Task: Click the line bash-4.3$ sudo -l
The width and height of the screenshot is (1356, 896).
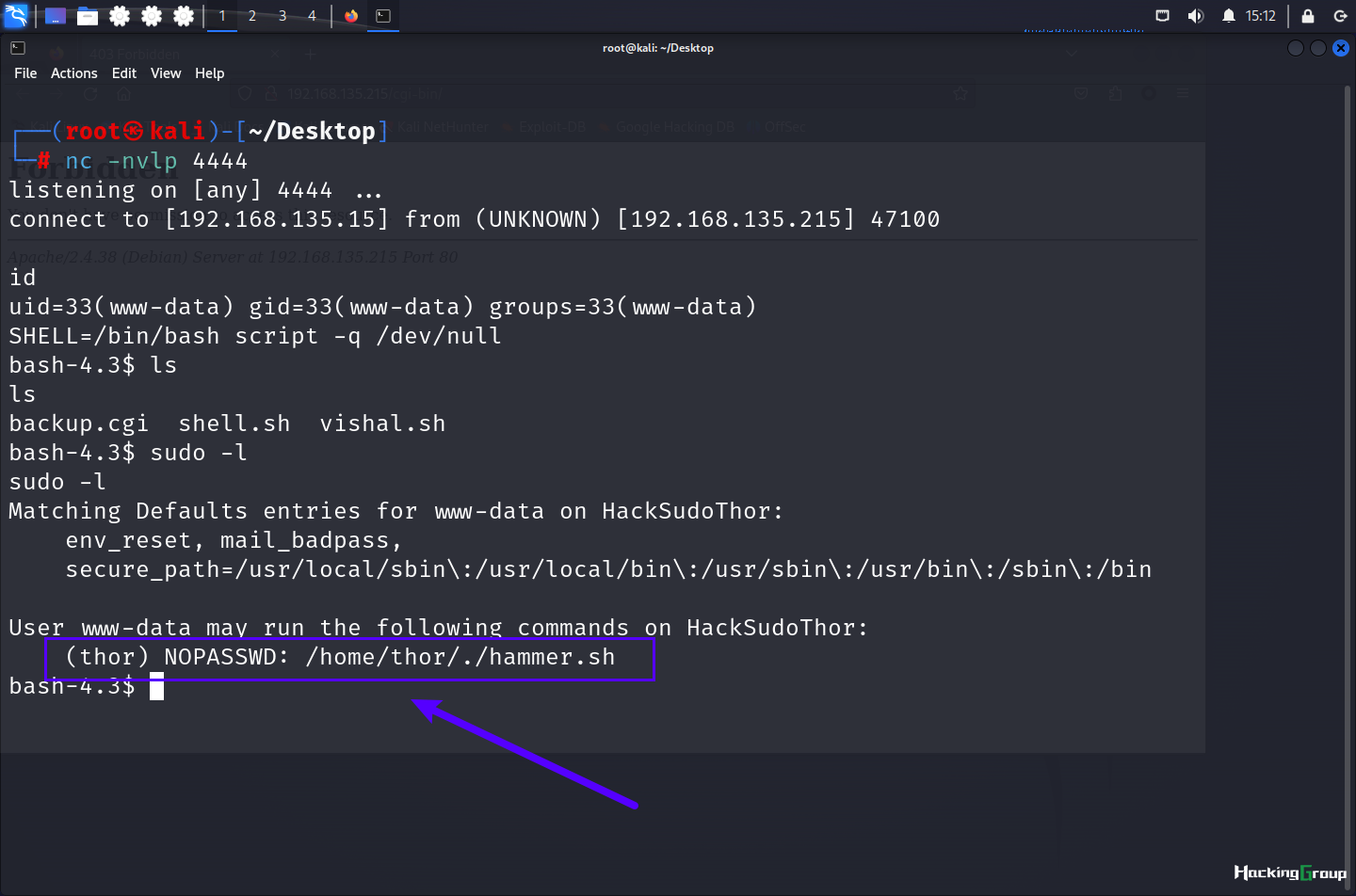Action: coord(128,453)
